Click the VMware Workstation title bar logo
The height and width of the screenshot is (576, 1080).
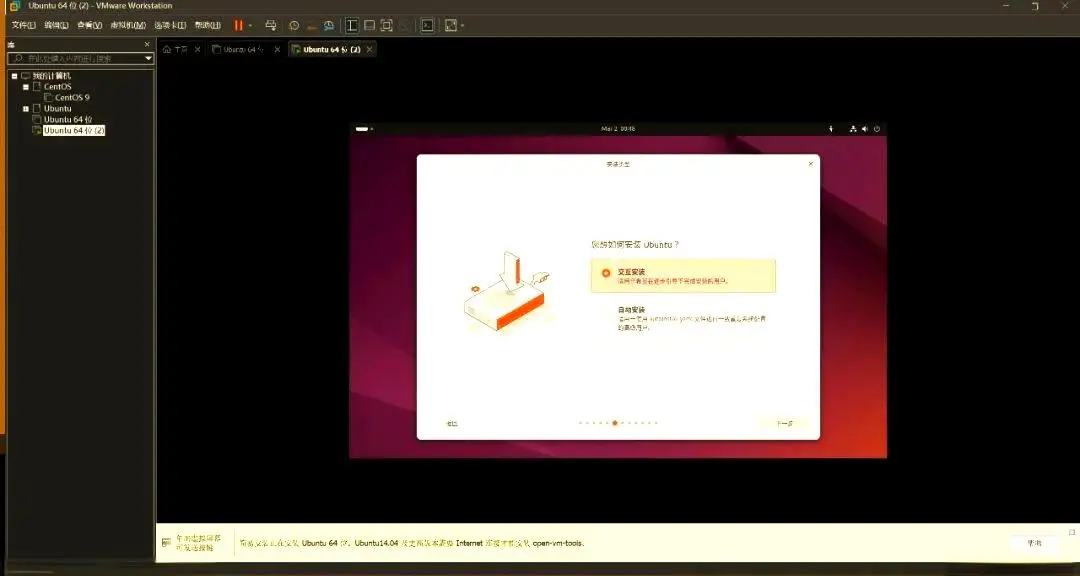[x=14, y=6]
